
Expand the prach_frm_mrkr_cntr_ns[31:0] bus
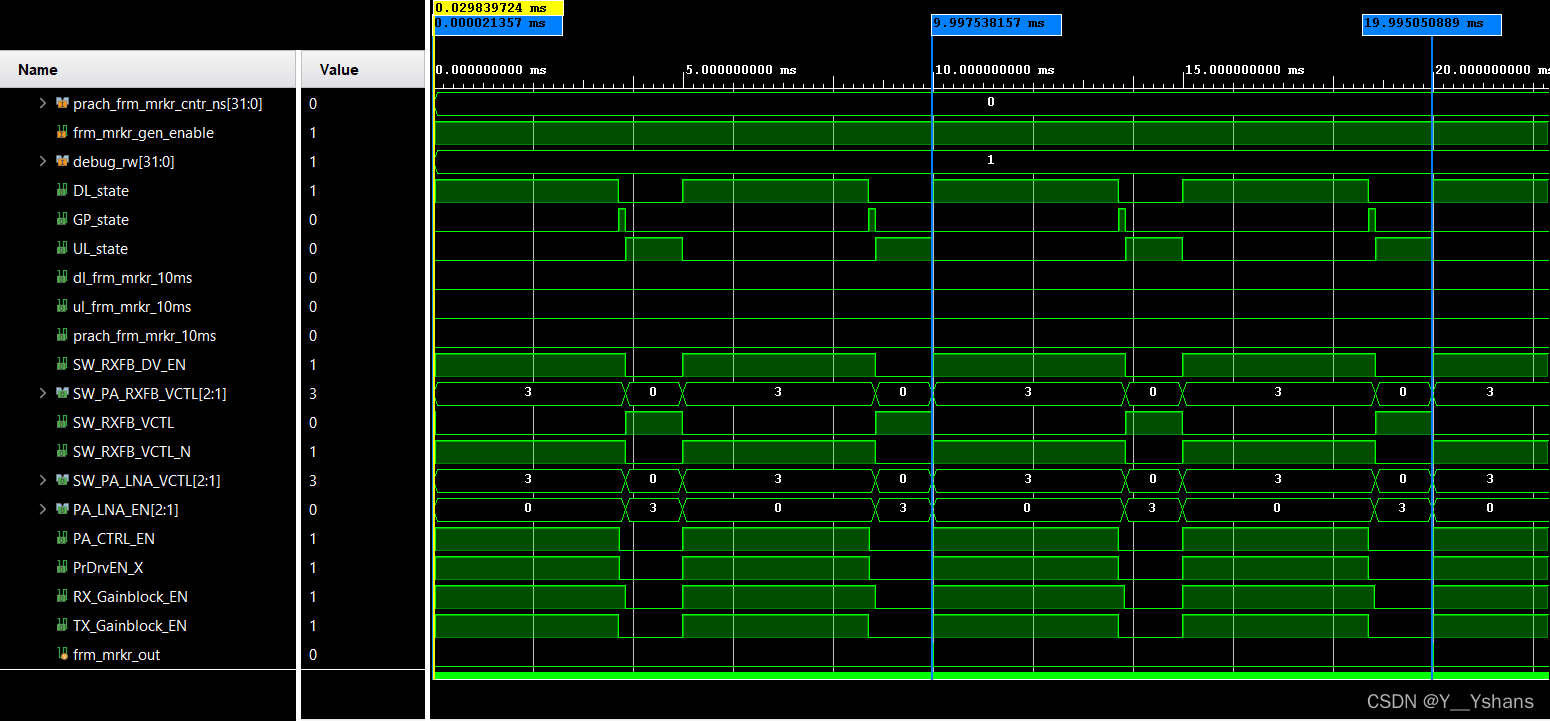(42, 103)
